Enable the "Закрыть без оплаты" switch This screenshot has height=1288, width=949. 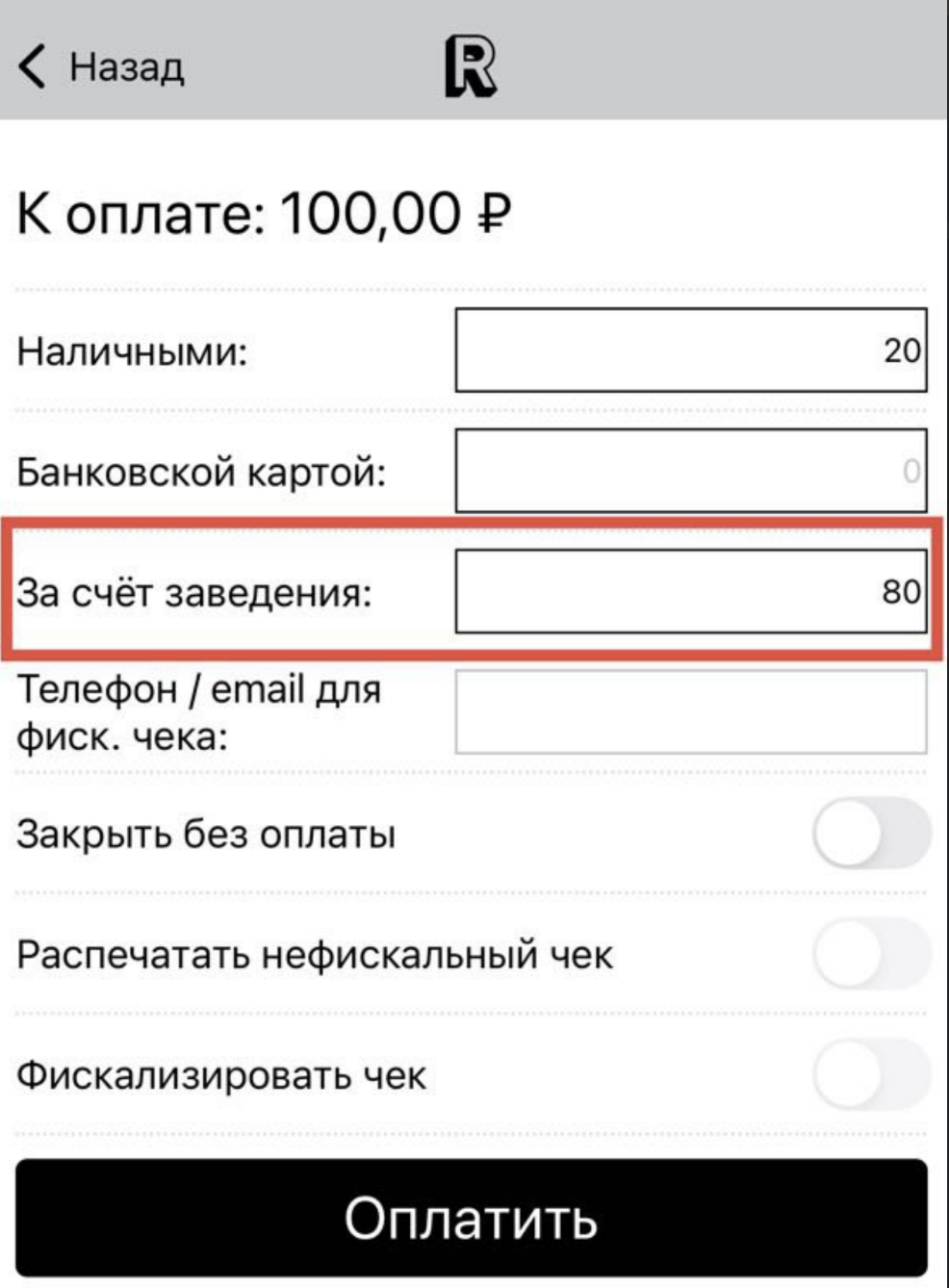click(871, 834)
